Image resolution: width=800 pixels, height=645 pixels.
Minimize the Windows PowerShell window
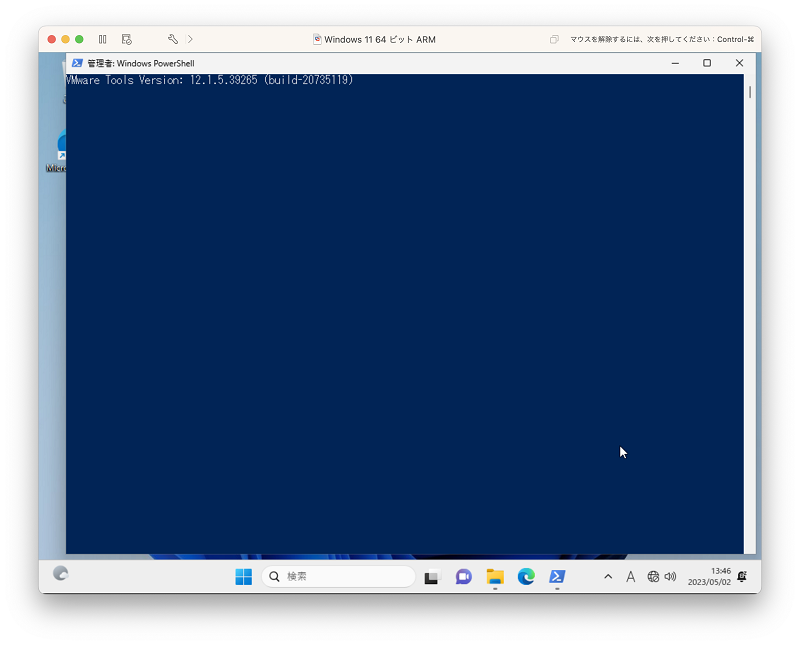click(675, 63)
